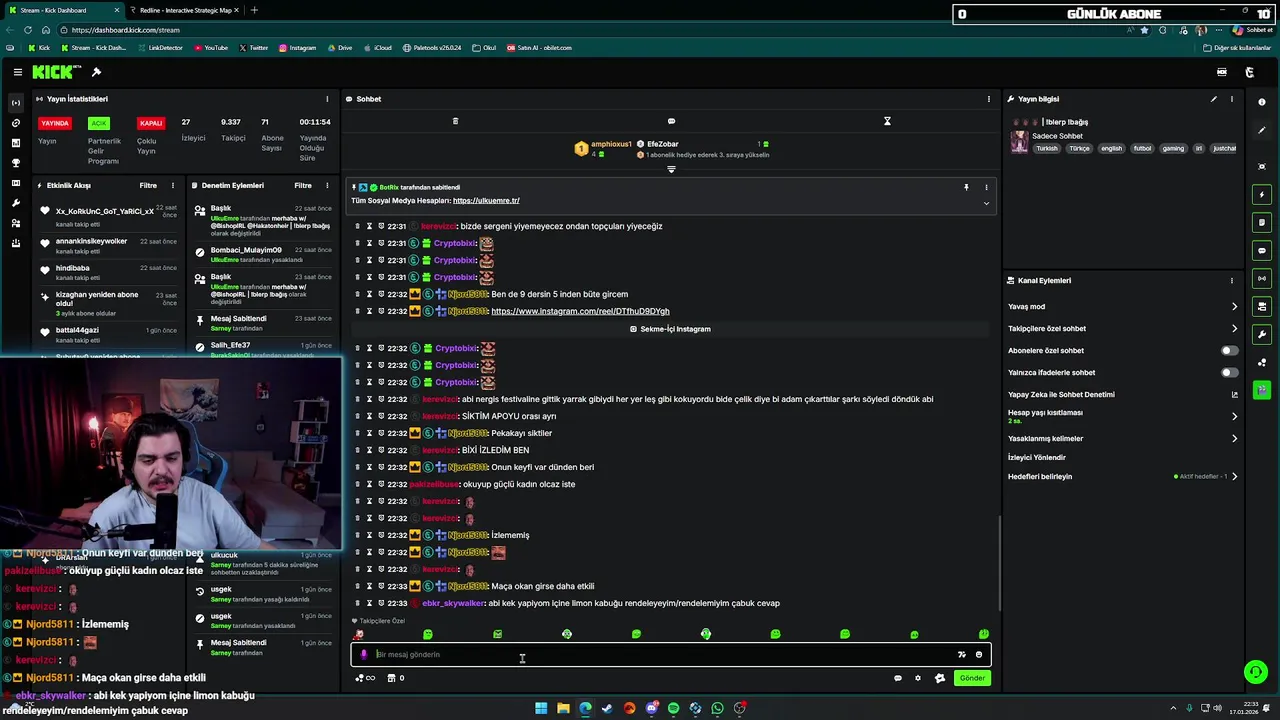Open Denetim Eylemleri three-dot menu

[327, 185]
